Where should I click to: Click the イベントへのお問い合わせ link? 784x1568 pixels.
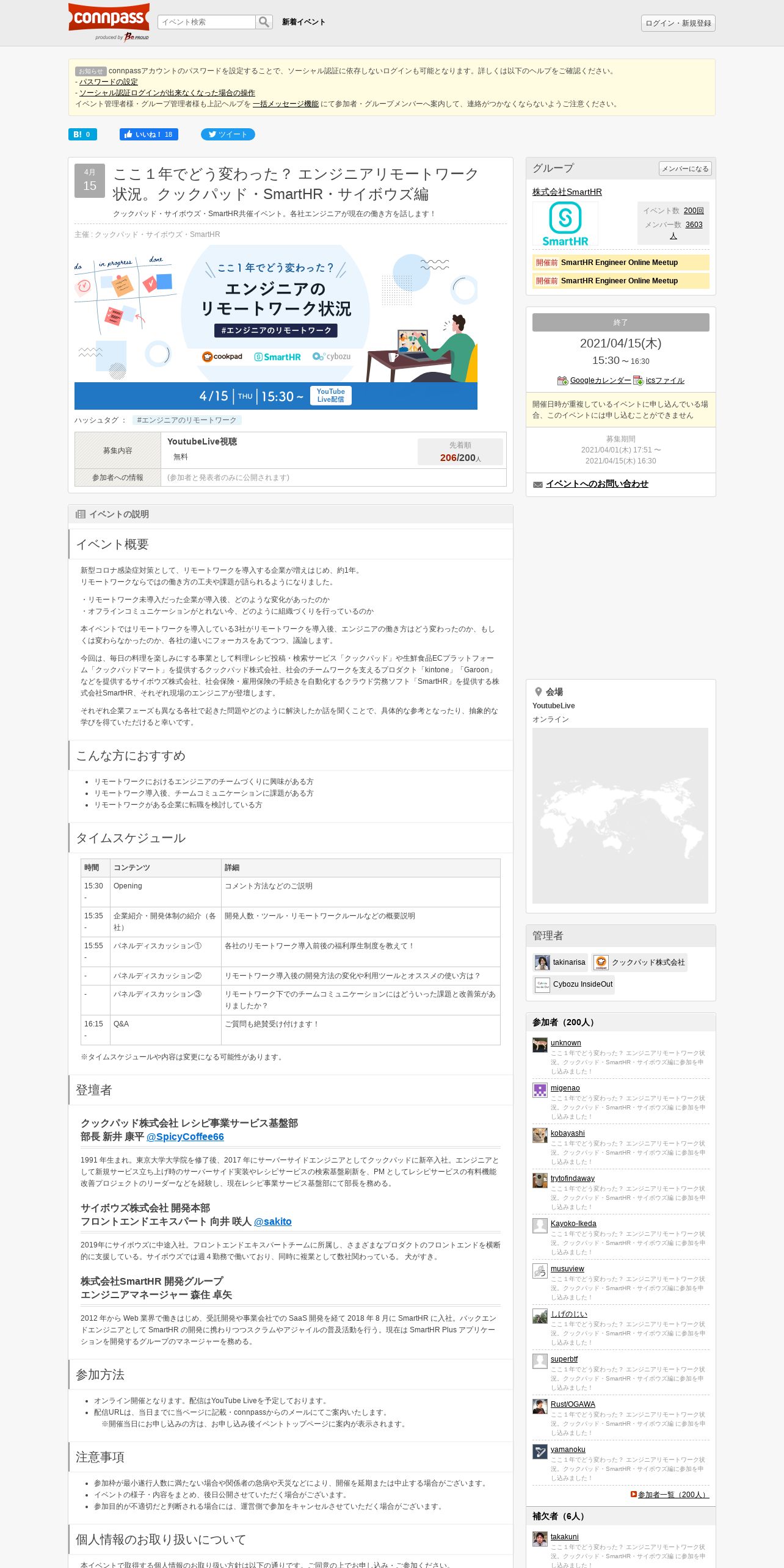pos(597,484)
